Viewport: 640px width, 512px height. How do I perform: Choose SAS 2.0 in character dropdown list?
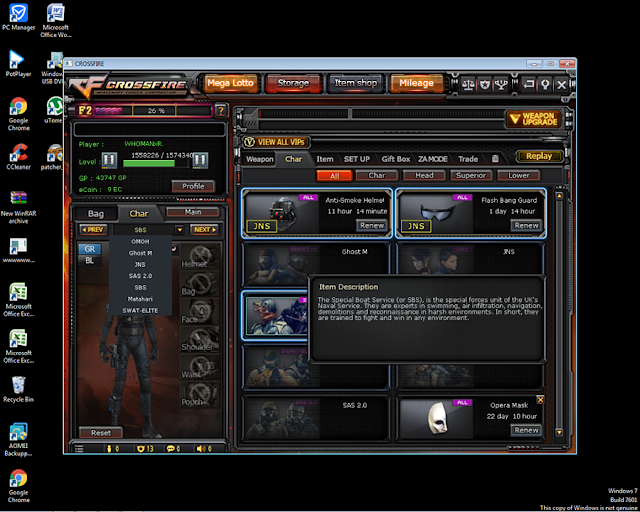click(x=140, y=276)
